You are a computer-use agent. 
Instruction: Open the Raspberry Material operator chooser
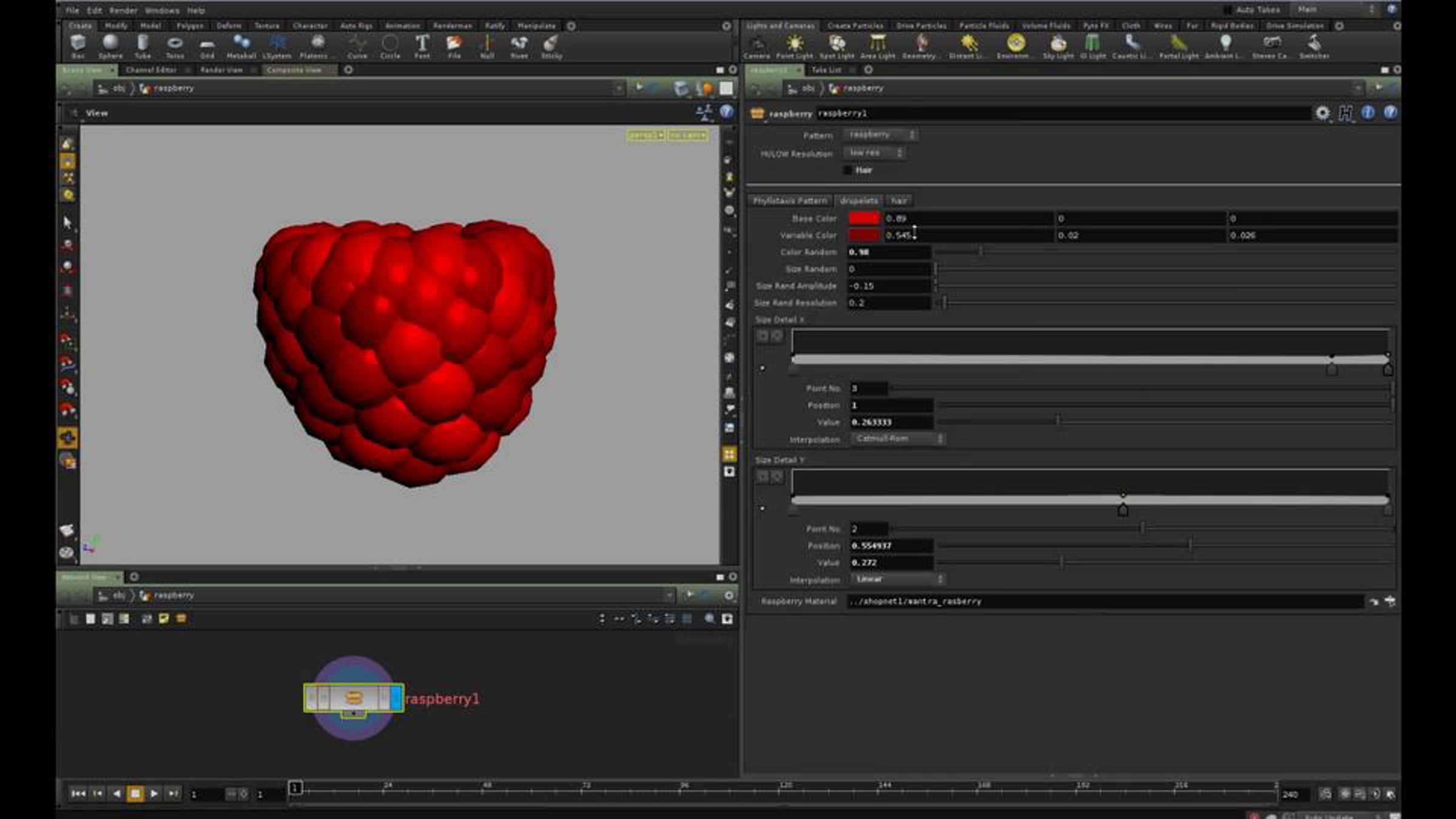pyautogui.click(x=1373, y=602)
